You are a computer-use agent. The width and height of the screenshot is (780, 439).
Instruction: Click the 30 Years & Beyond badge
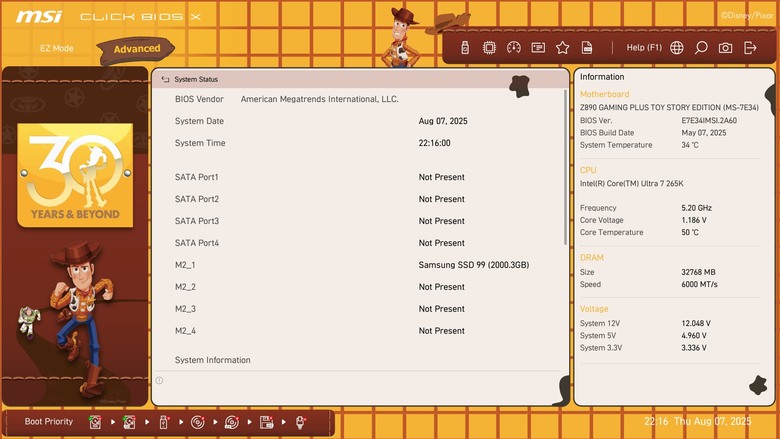(x=75, y=175)
